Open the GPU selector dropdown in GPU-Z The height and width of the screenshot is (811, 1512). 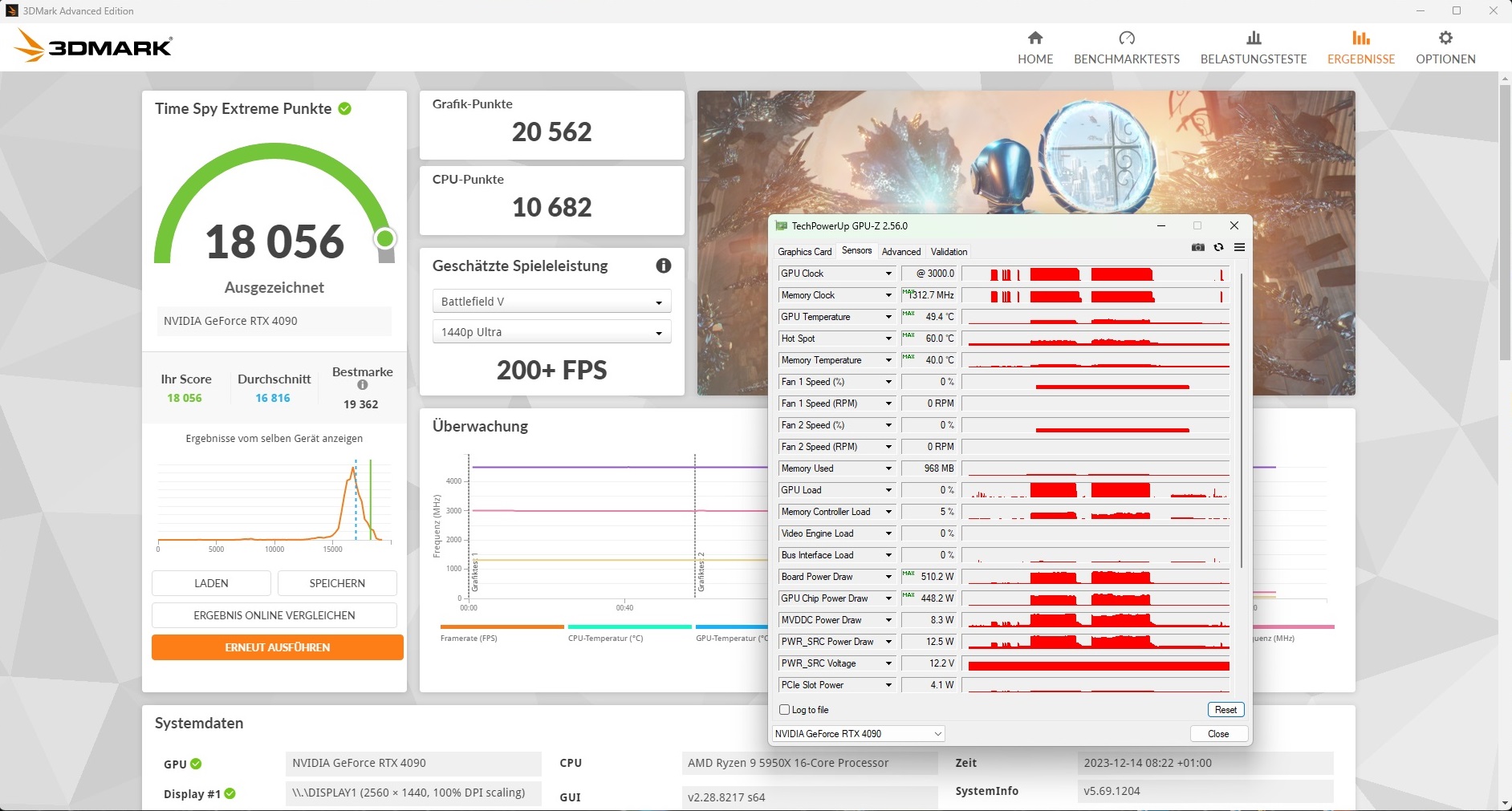click(858, 734)
